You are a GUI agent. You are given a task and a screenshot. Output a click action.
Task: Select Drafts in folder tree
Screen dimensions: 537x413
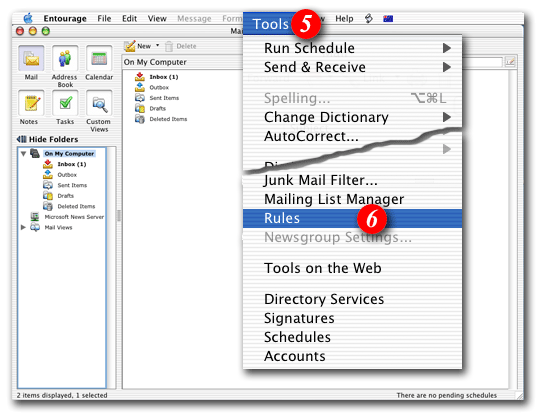[66, 196]
